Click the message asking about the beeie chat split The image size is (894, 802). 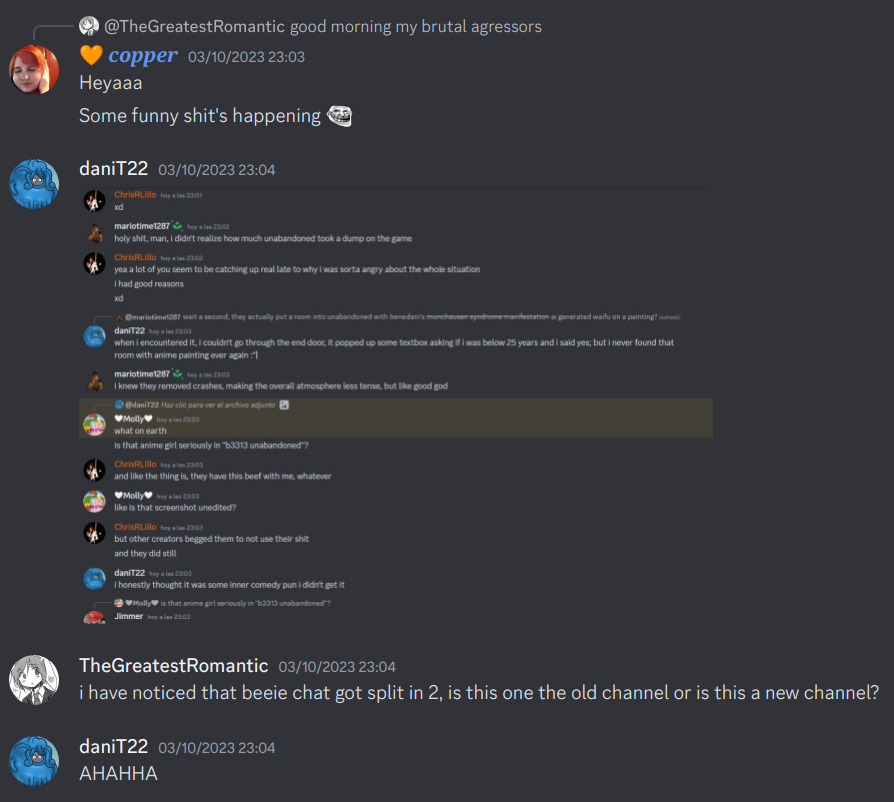[x=479, y=693]
